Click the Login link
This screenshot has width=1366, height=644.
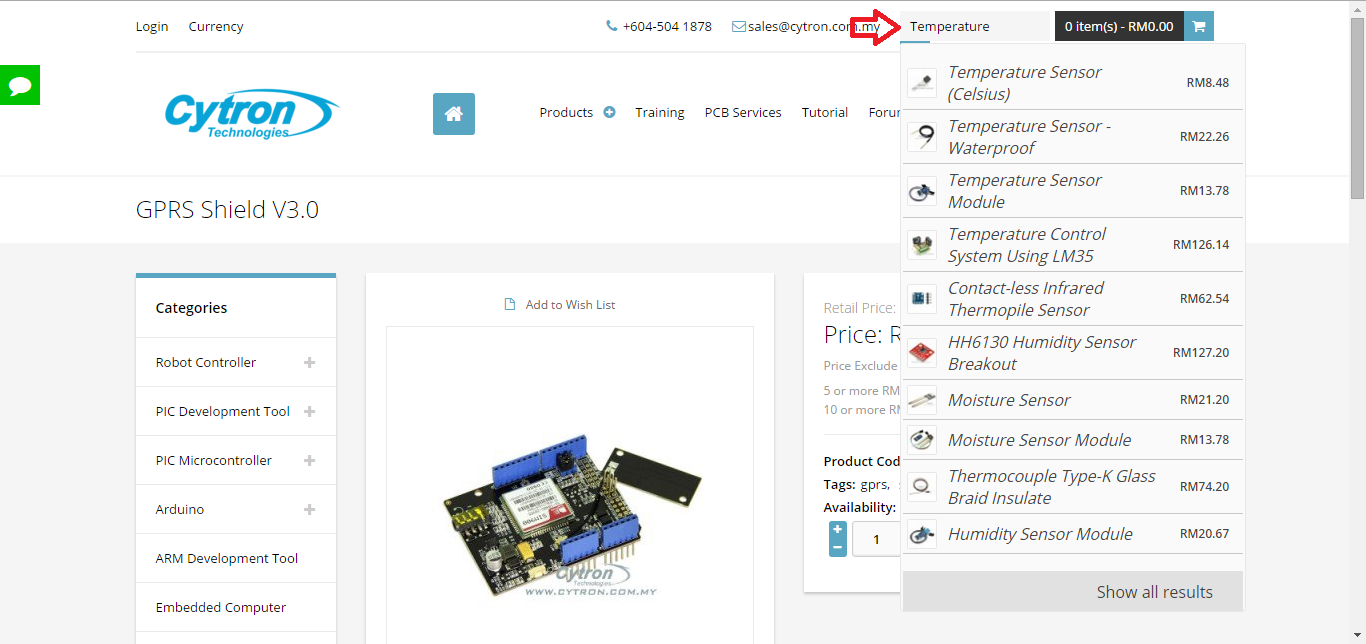(152, 27)
